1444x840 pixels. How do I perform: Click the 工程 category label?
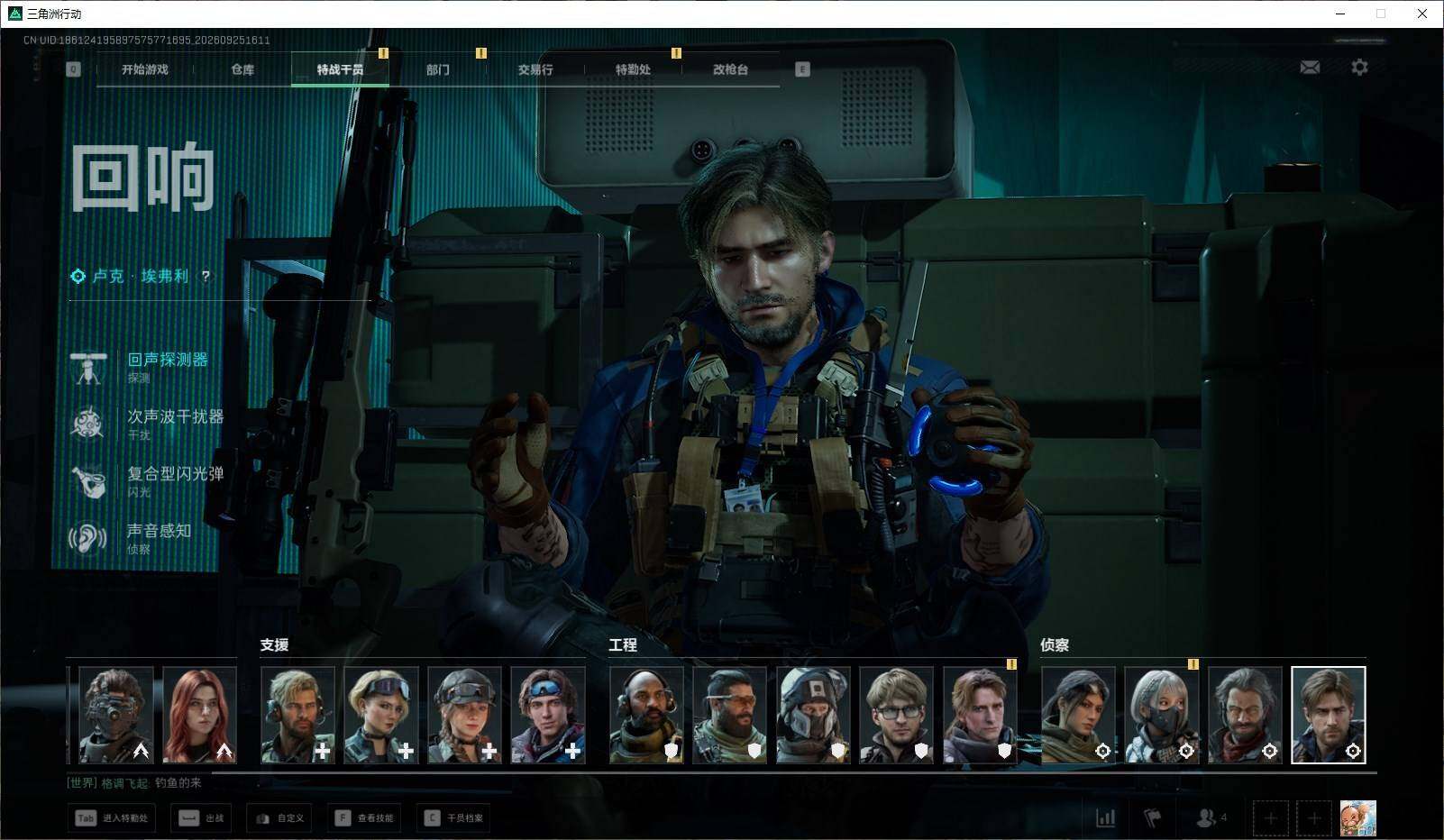pyautogui.click(x=623, y=645)
